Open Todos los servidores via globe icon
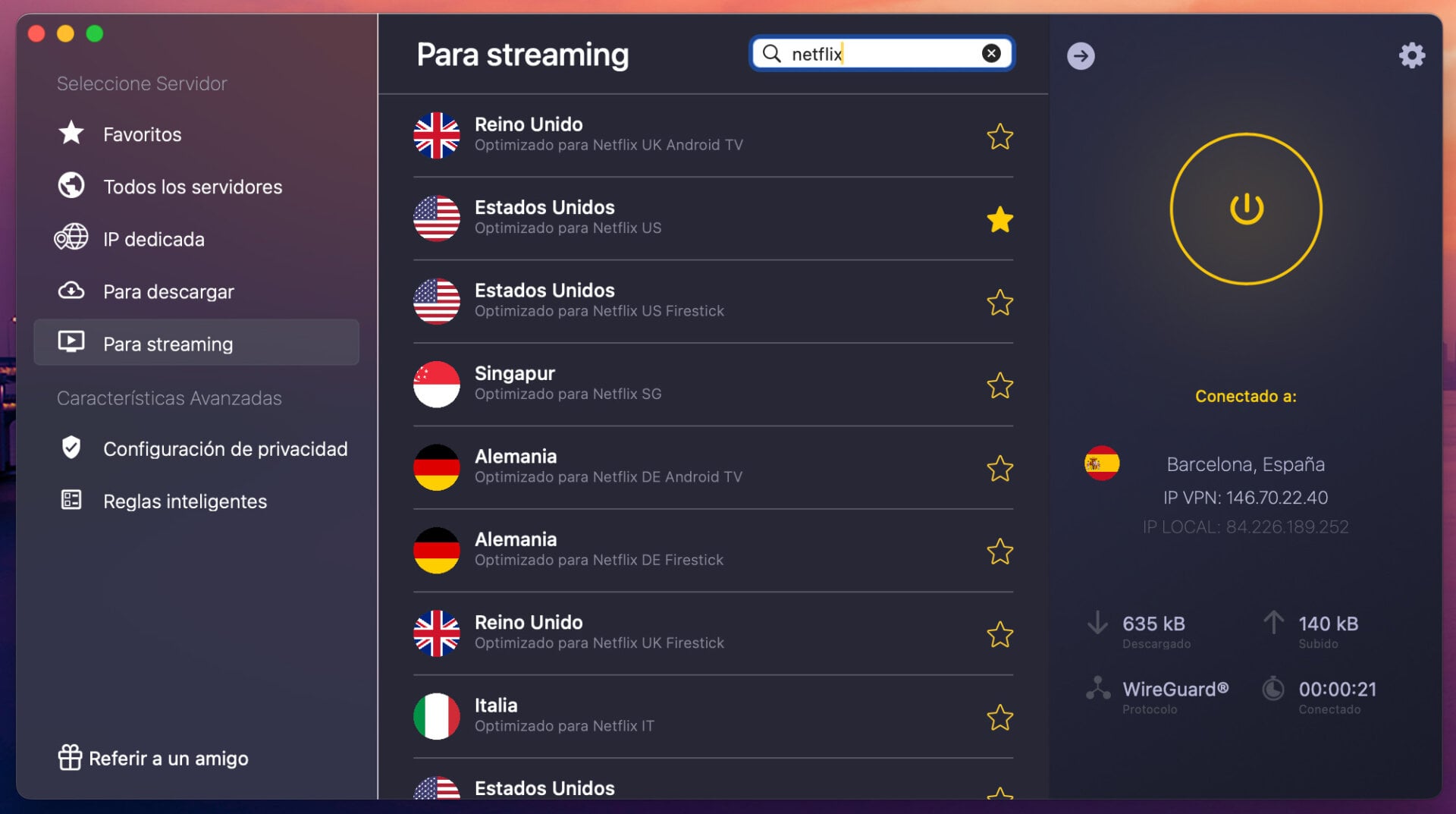Viewport: 1456px width, 814px height. point(71,186)
